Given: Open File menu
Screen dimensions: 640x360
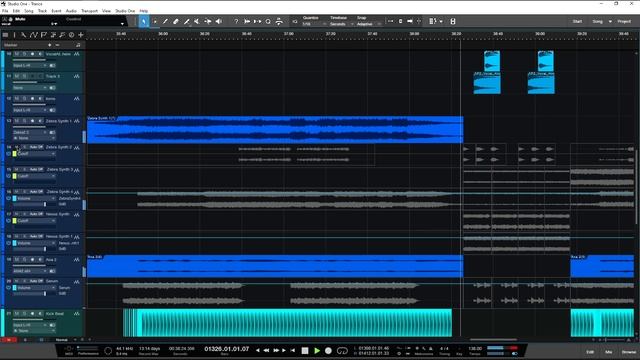Looking at the screenshot, I should [x=5, y=11].
